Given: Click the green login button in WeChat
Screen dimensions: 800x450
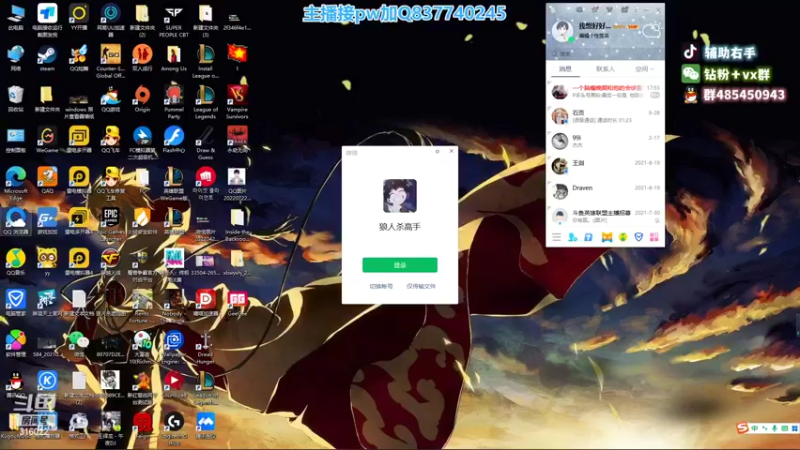Looking at the screenshot, I should (x=399, y=265).
